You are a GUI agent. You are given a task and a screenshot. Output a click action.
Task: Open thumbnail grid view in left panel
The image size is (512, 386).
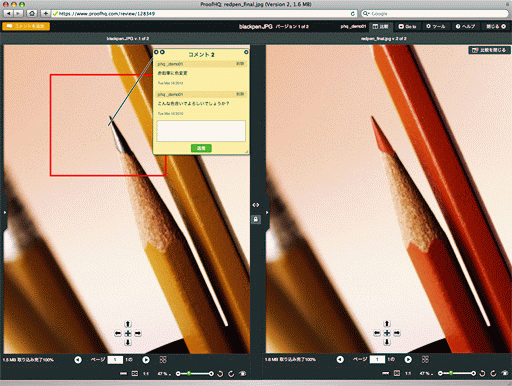[163, 360]
